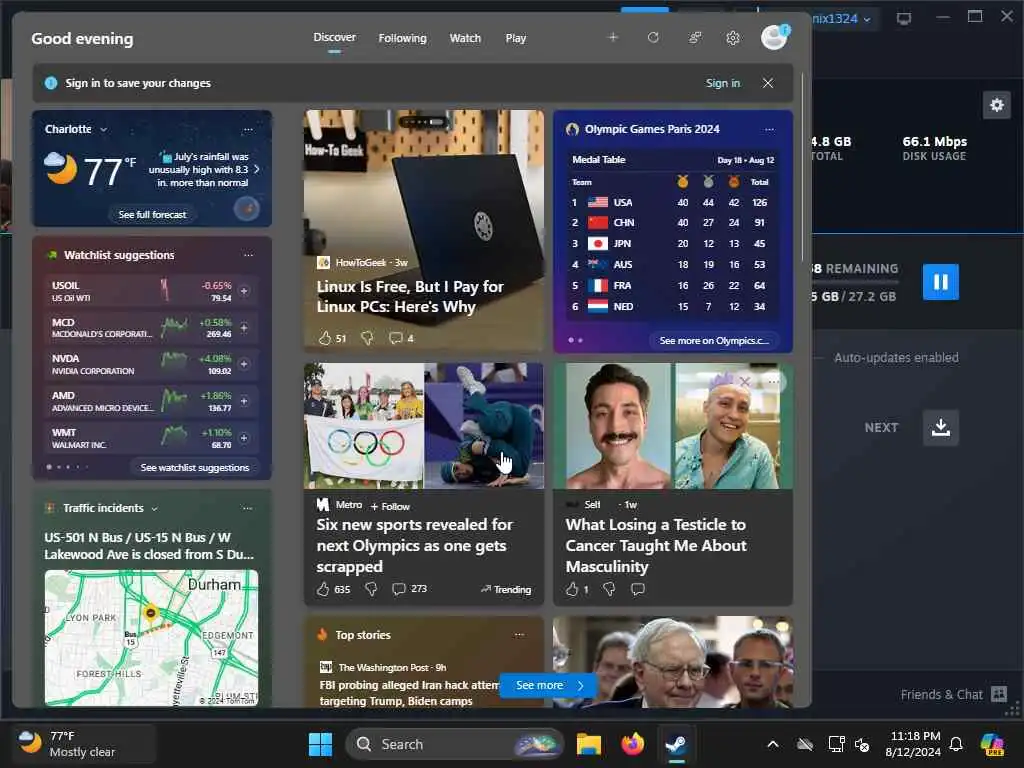Click See watchlist suggestions button

195,468
